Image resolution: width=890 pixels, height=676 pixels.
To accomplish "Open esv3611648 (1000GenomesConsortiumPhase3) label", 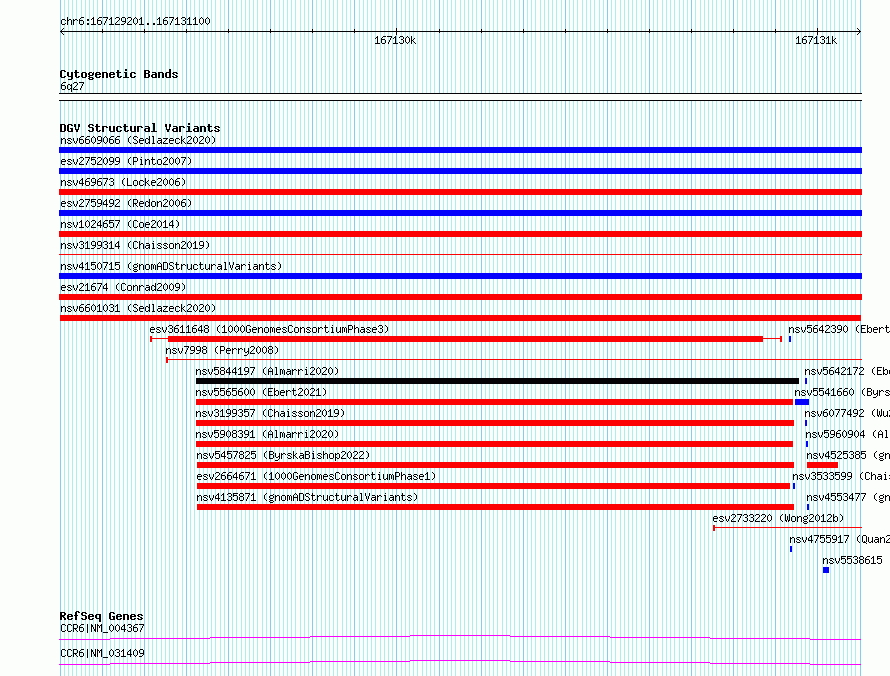I will tap(269, 329).
